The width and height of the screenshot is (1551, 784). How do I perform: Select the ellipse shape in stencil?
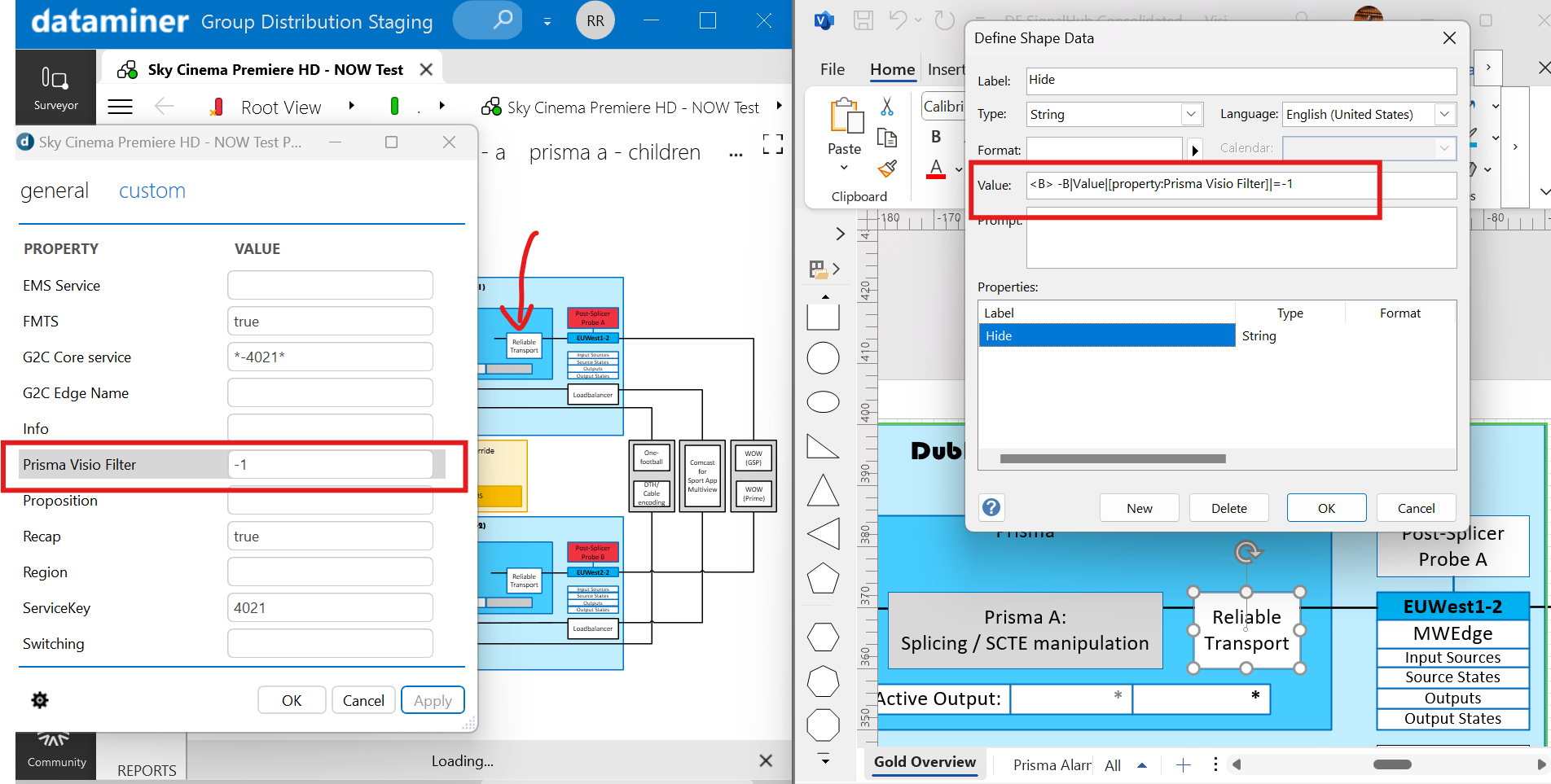823,402
